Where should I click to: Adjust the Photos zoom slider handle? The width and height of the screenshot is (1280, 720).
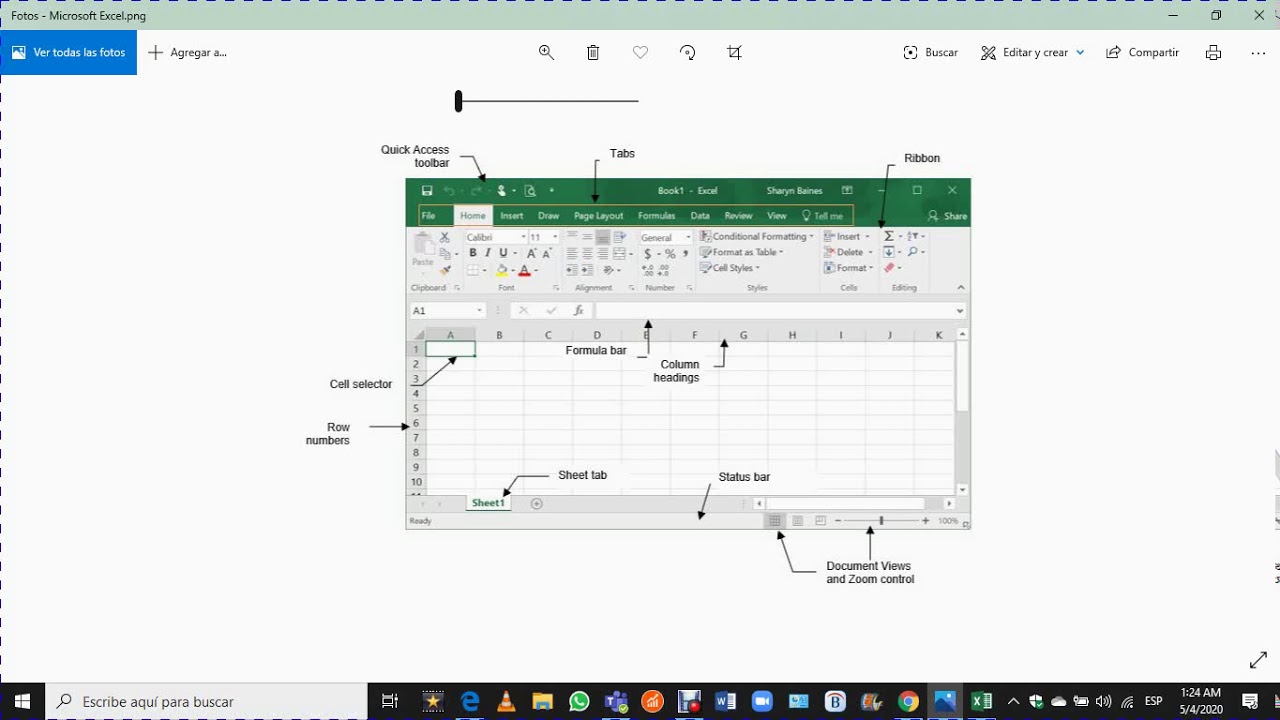click(458, 101)
